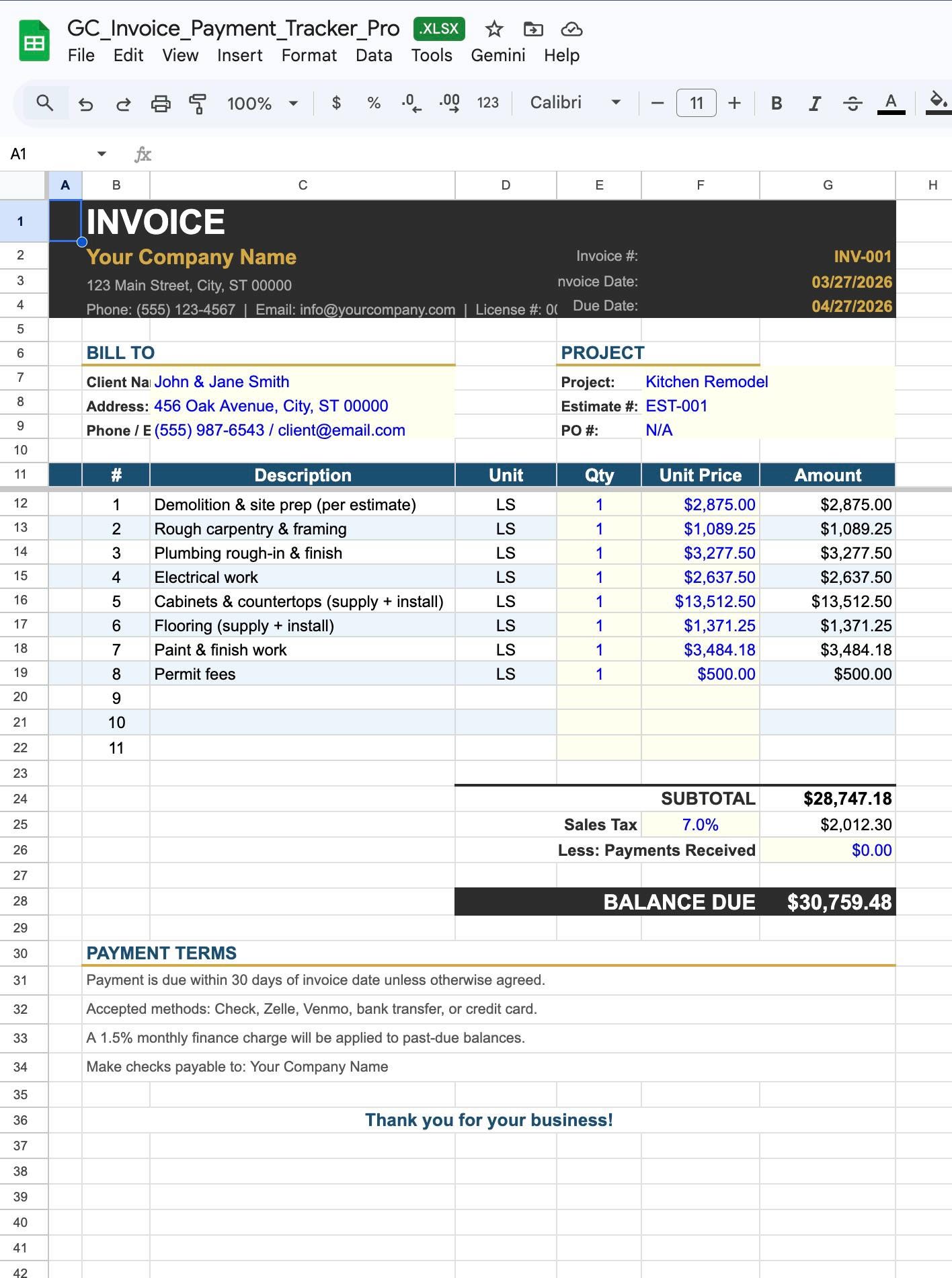Open the text color picker

click(891, 103)
